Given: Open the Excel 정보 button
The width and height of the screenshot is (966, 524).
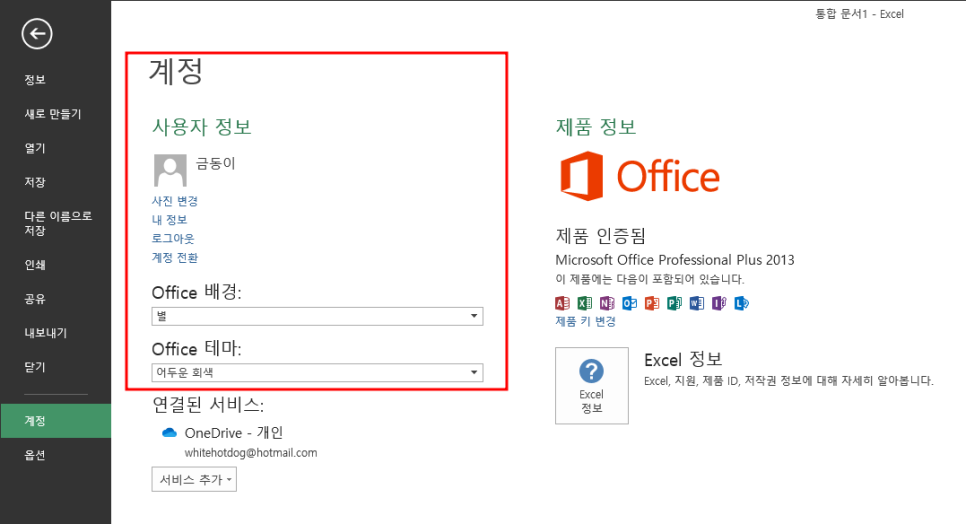Looking at the screenshot, I should (x=591, y=385).
